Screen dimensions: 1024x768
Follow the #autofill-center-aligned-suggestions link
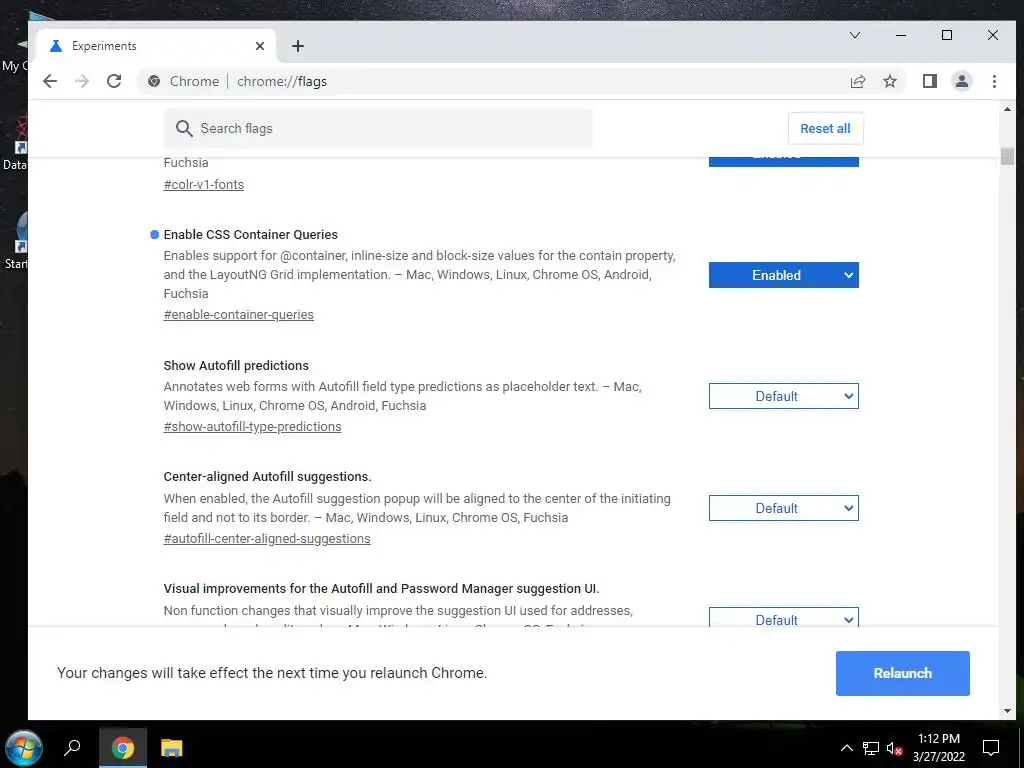[x=266, y=539]
